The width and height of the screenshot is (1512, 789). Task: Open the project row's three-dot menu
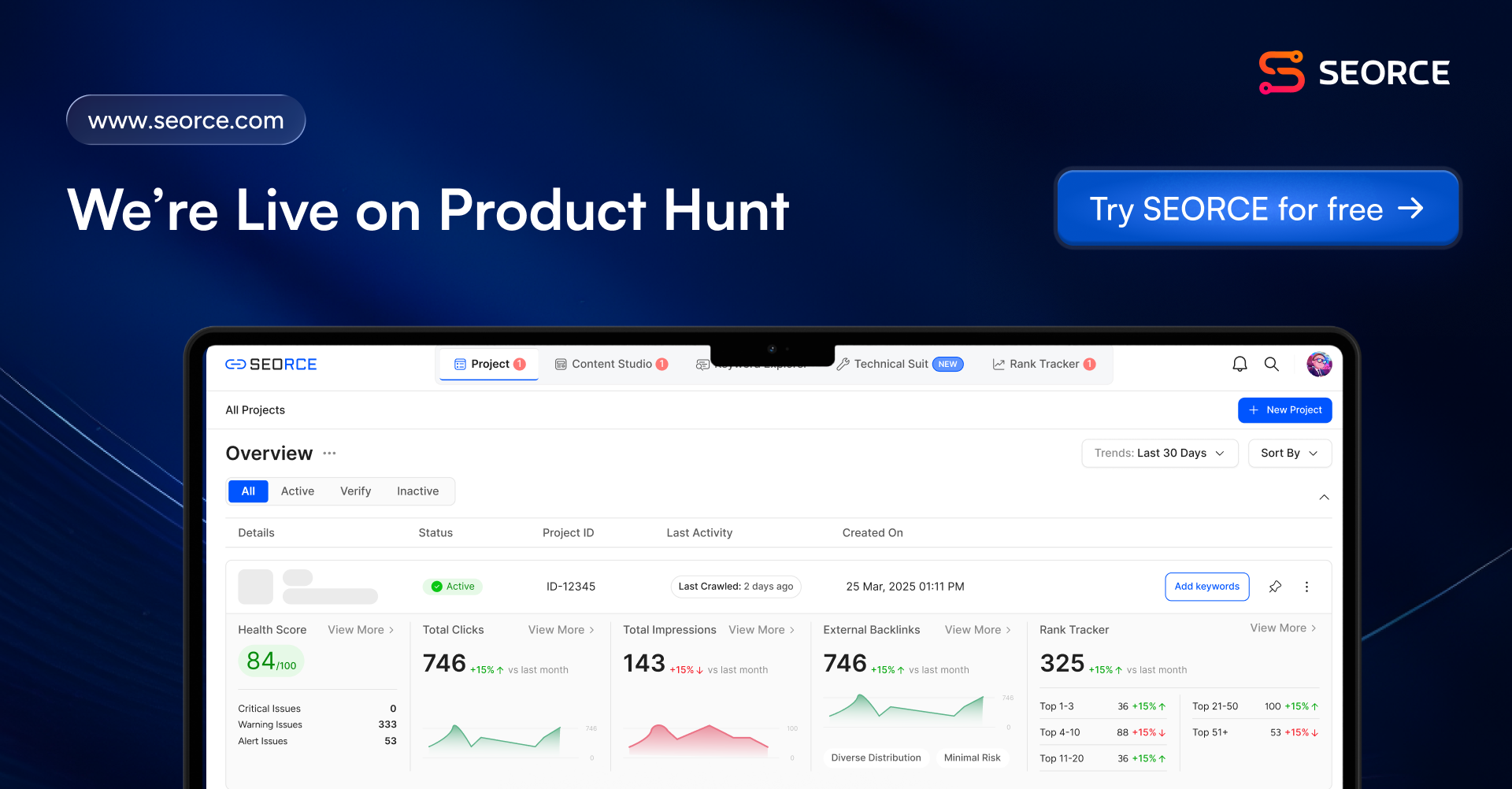coord(1306,587)
